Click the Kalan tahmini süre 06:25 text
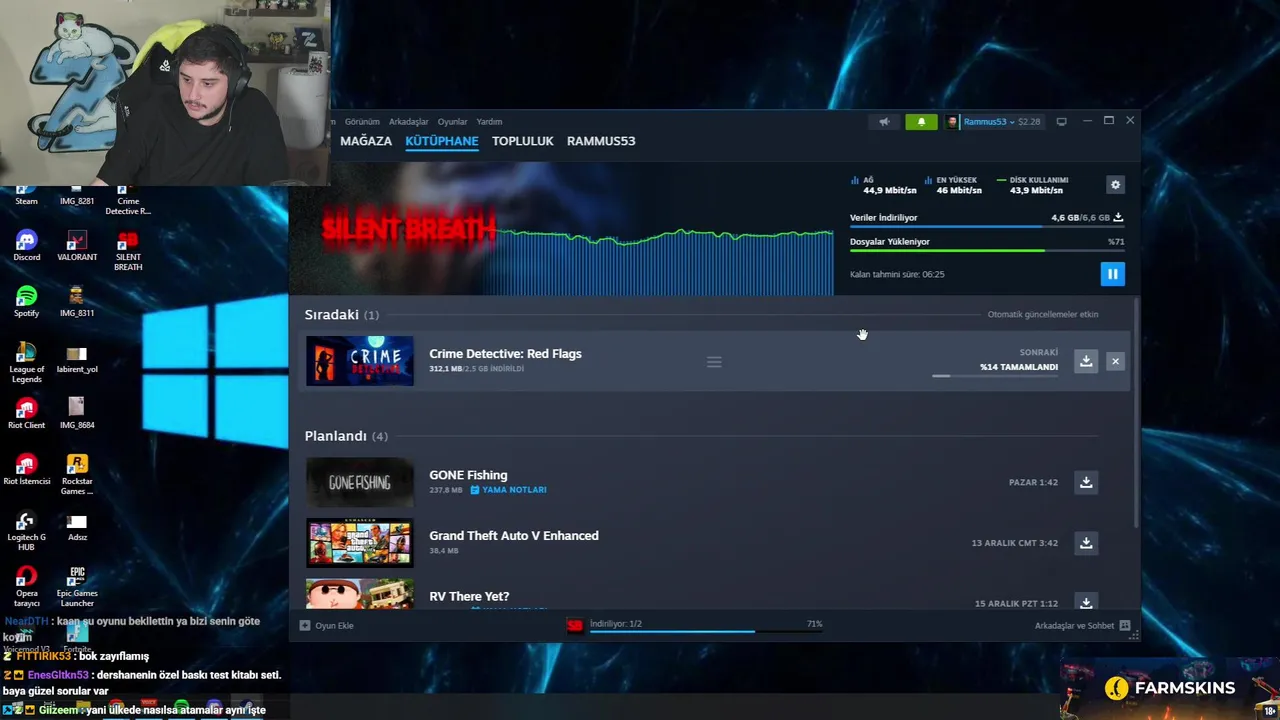Image resolution: width=1280 pixels, height=720 pixels. coord(897,274)
